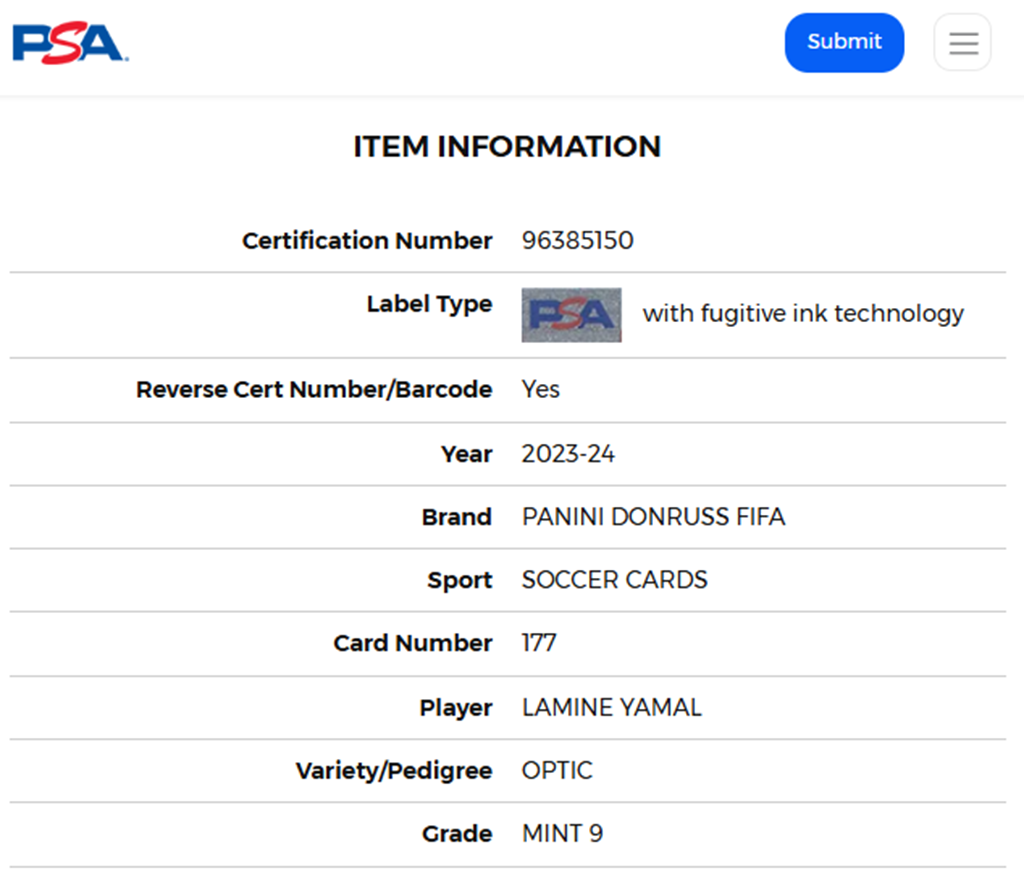Open the hamburger navigation menu

click(962, 43)
